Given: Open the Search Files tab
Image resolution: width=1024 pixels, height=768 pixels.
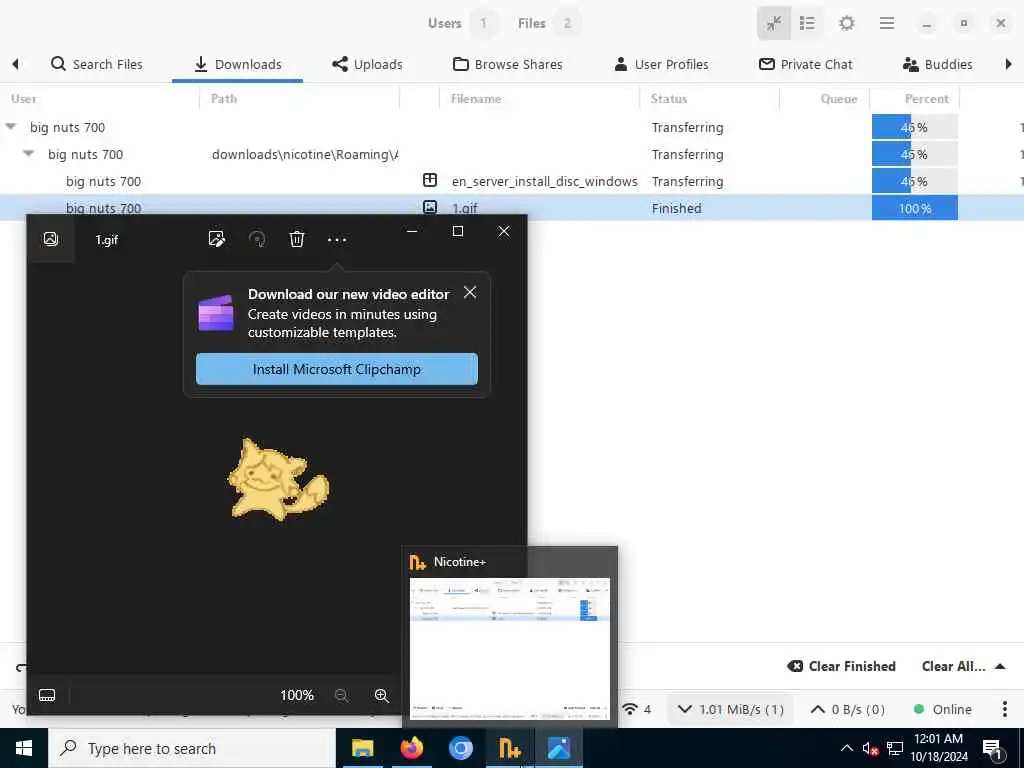Looking at the screenshot, I should pyautogui.click(x=97, y=64).
